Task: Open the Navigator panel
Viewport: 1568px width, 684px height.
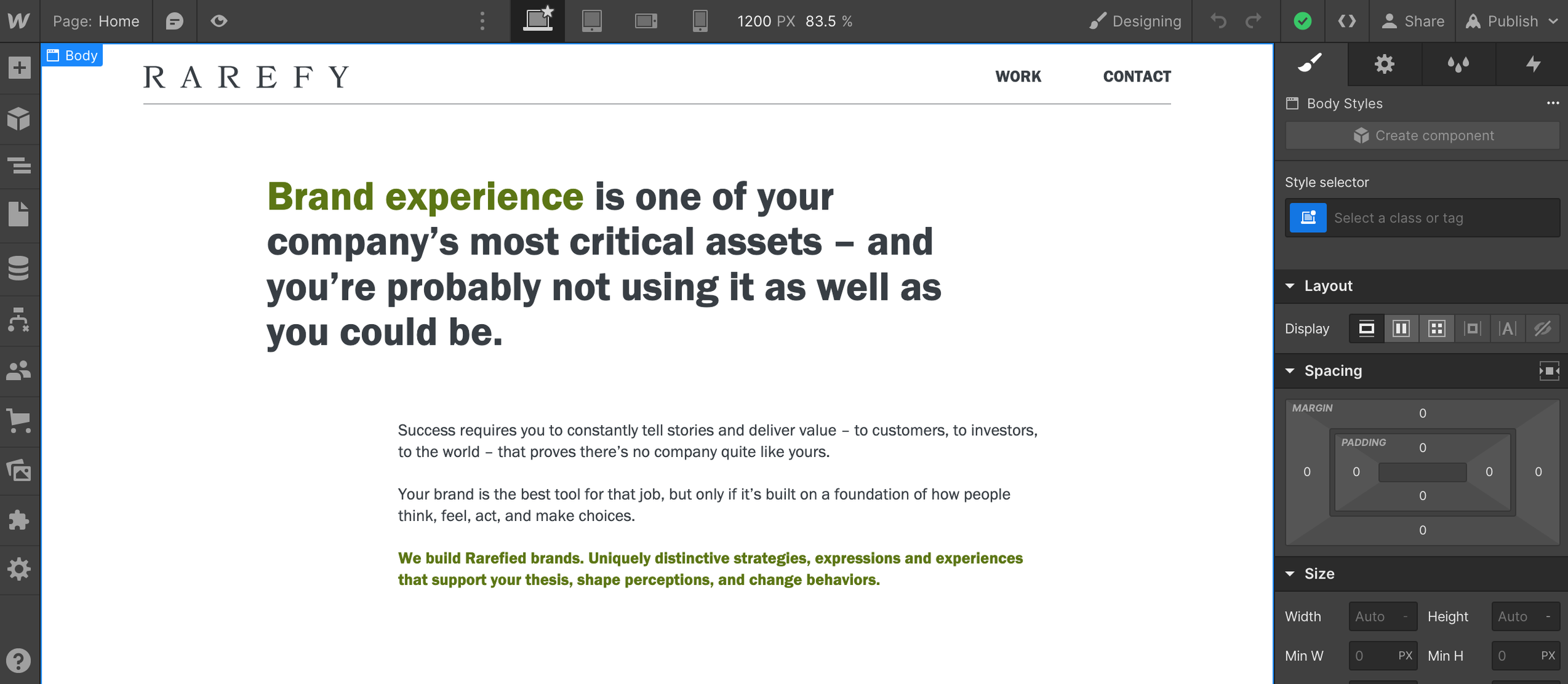Action: (19, 166)
